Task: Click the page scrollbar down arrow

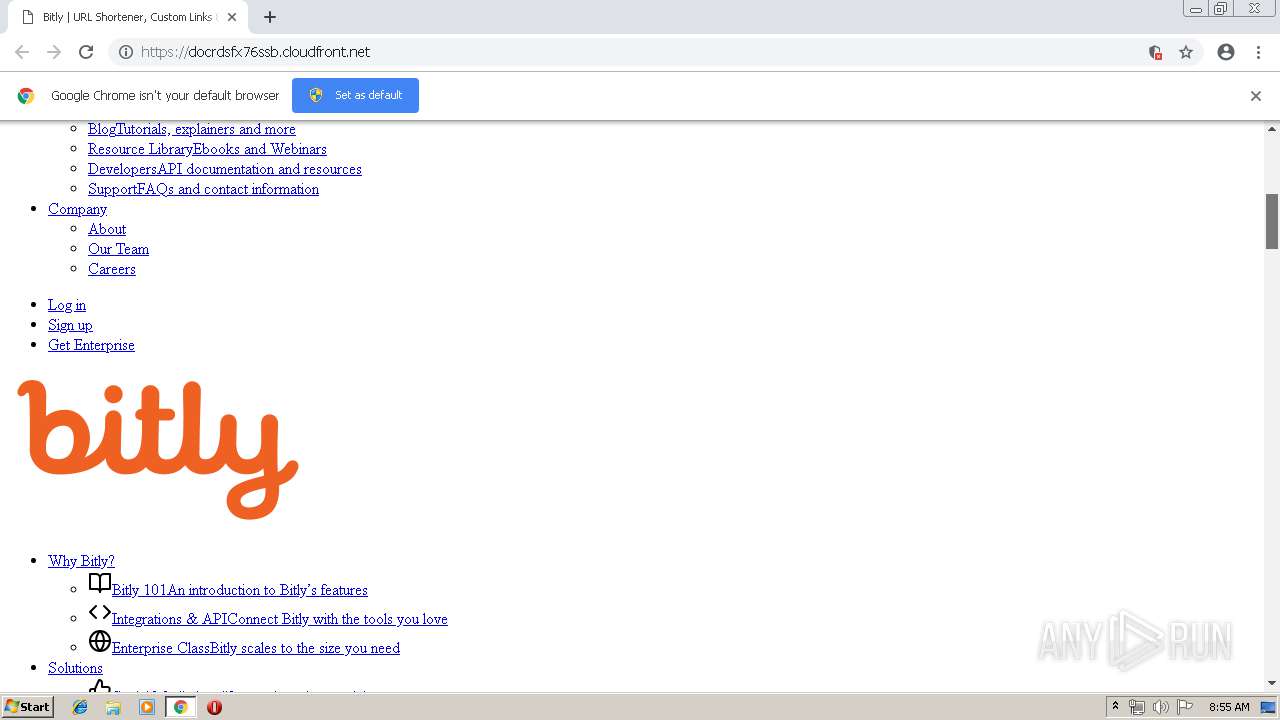Action: 1272,683
